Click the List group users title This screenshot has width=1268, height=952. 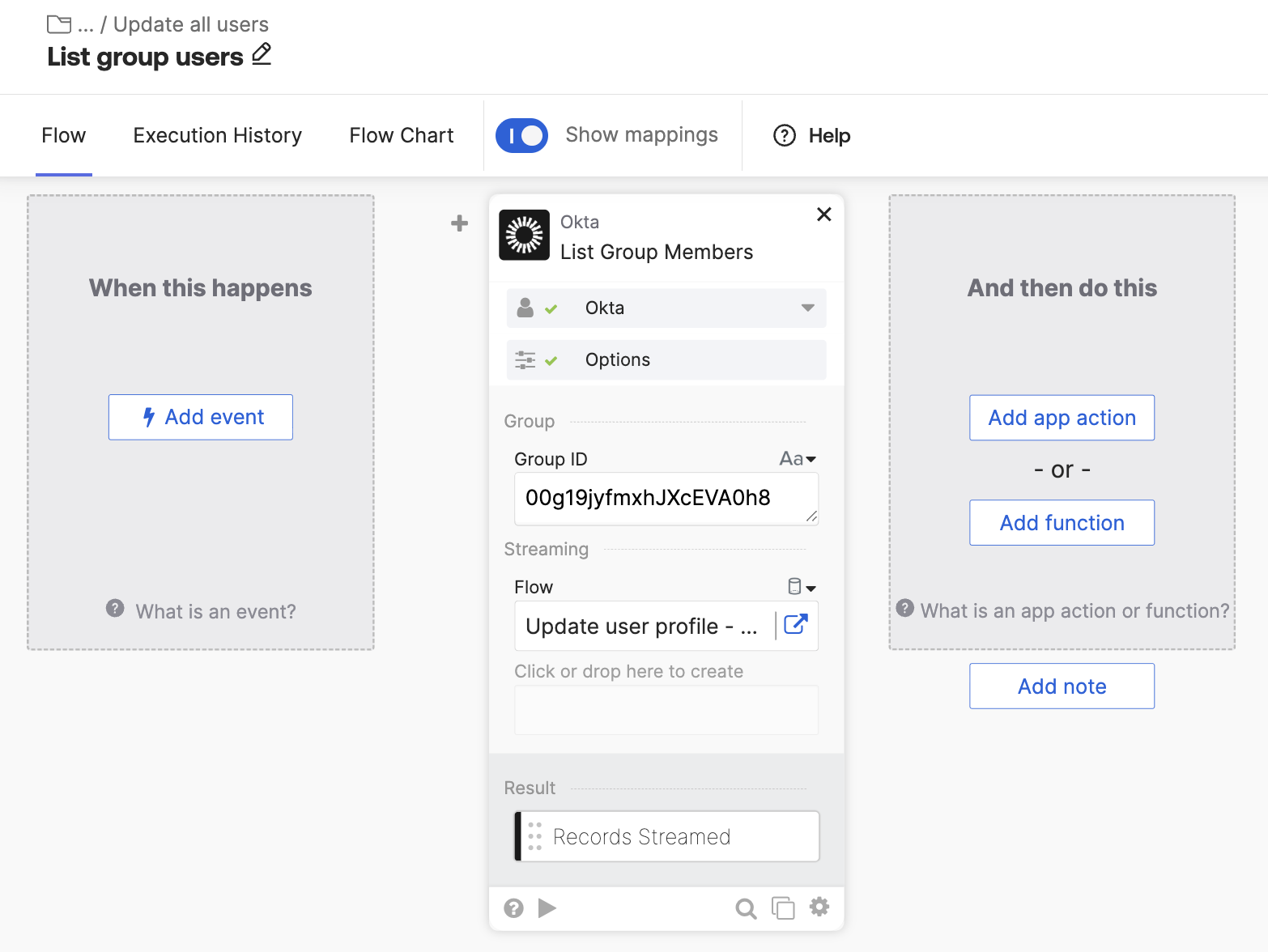145,57
